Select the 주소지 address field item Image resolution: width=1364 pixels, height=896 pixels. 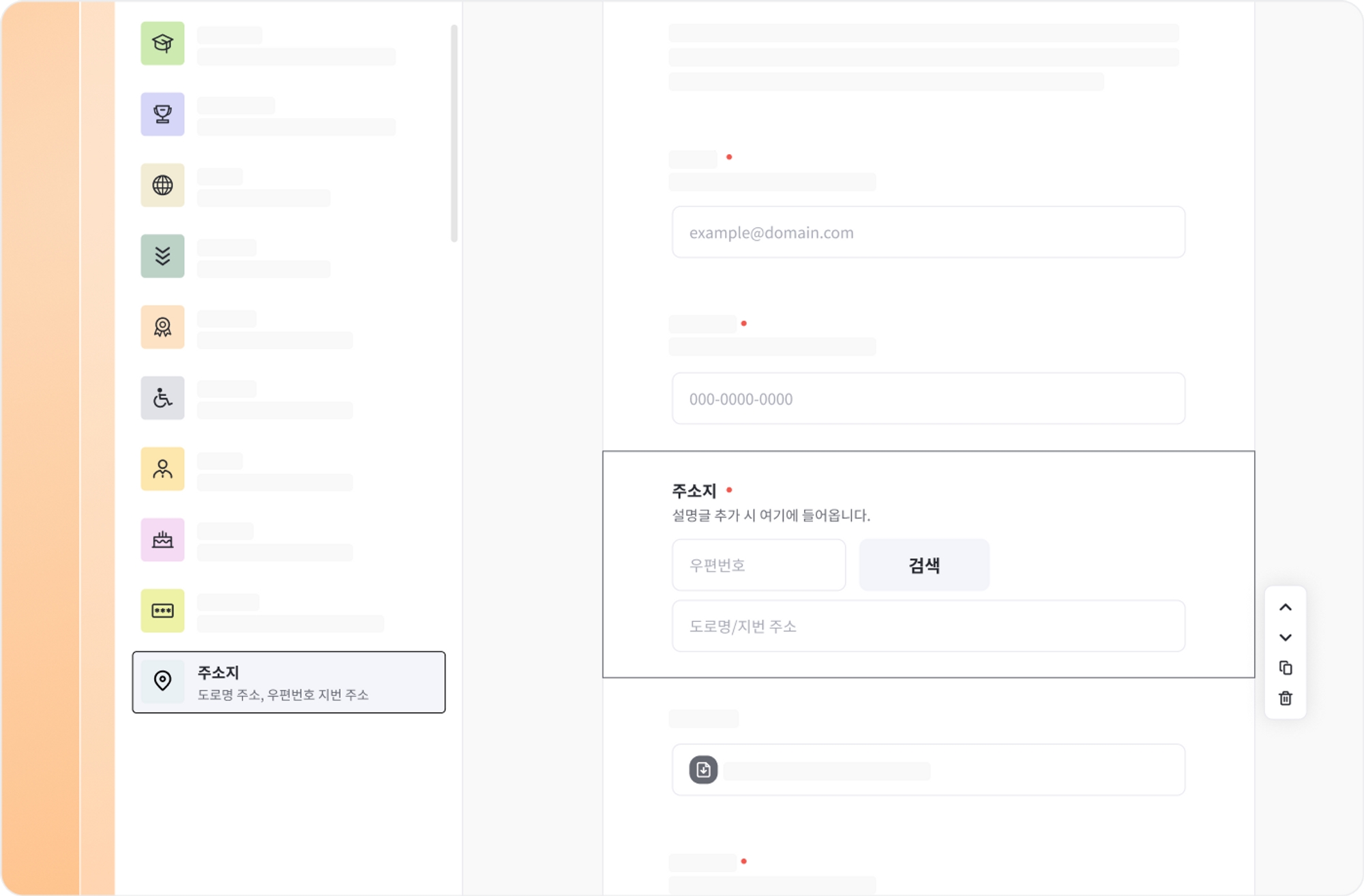288,682
